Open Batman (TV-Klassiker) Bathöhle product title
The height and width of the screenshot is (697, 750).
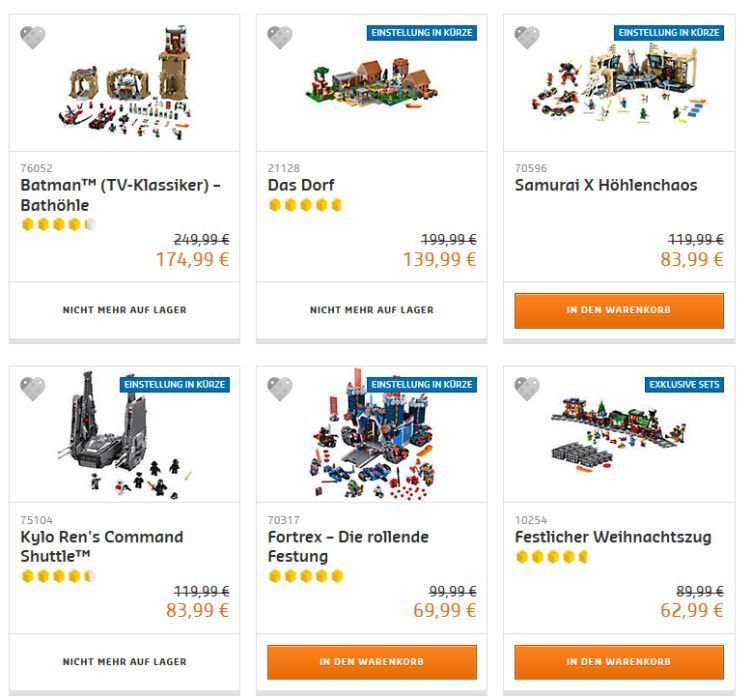(120, 195)
